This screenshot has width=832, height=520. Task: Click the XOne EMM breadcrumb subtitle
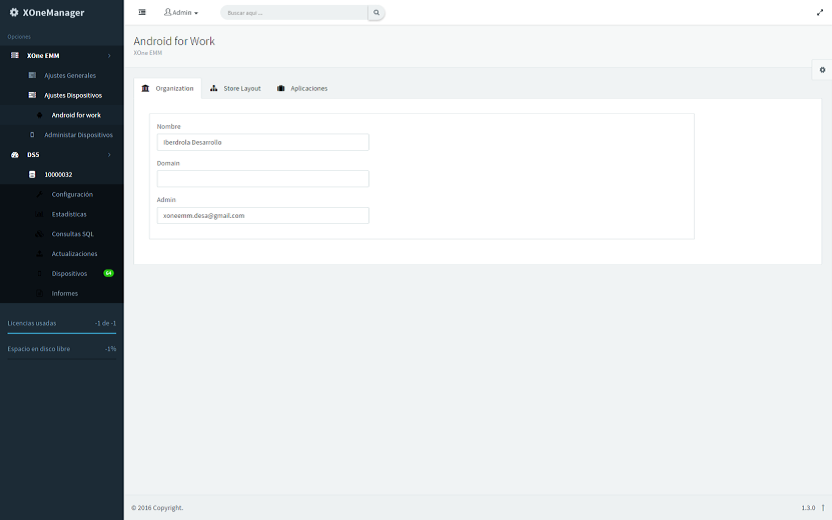pyautogui.click(x=148, y=53)
